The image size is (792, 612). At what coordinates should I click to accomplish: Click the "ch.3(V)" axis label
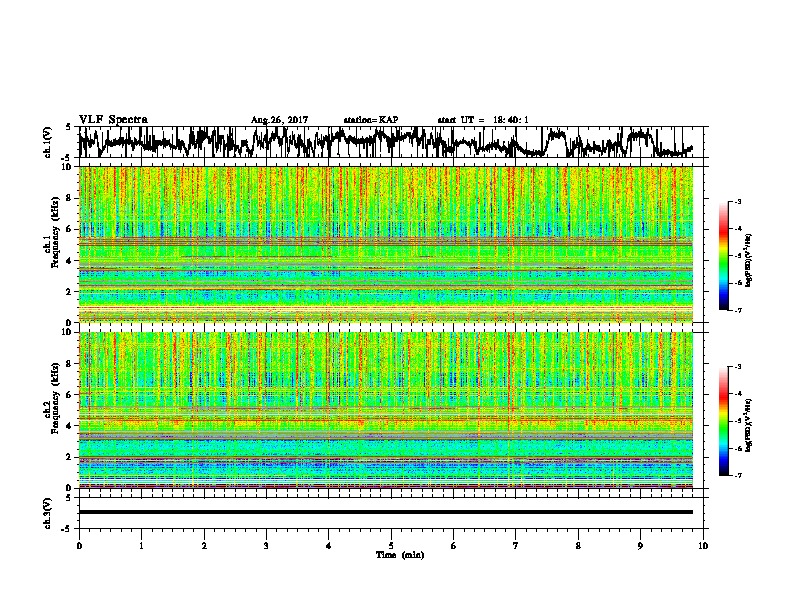tap(48, 513)
